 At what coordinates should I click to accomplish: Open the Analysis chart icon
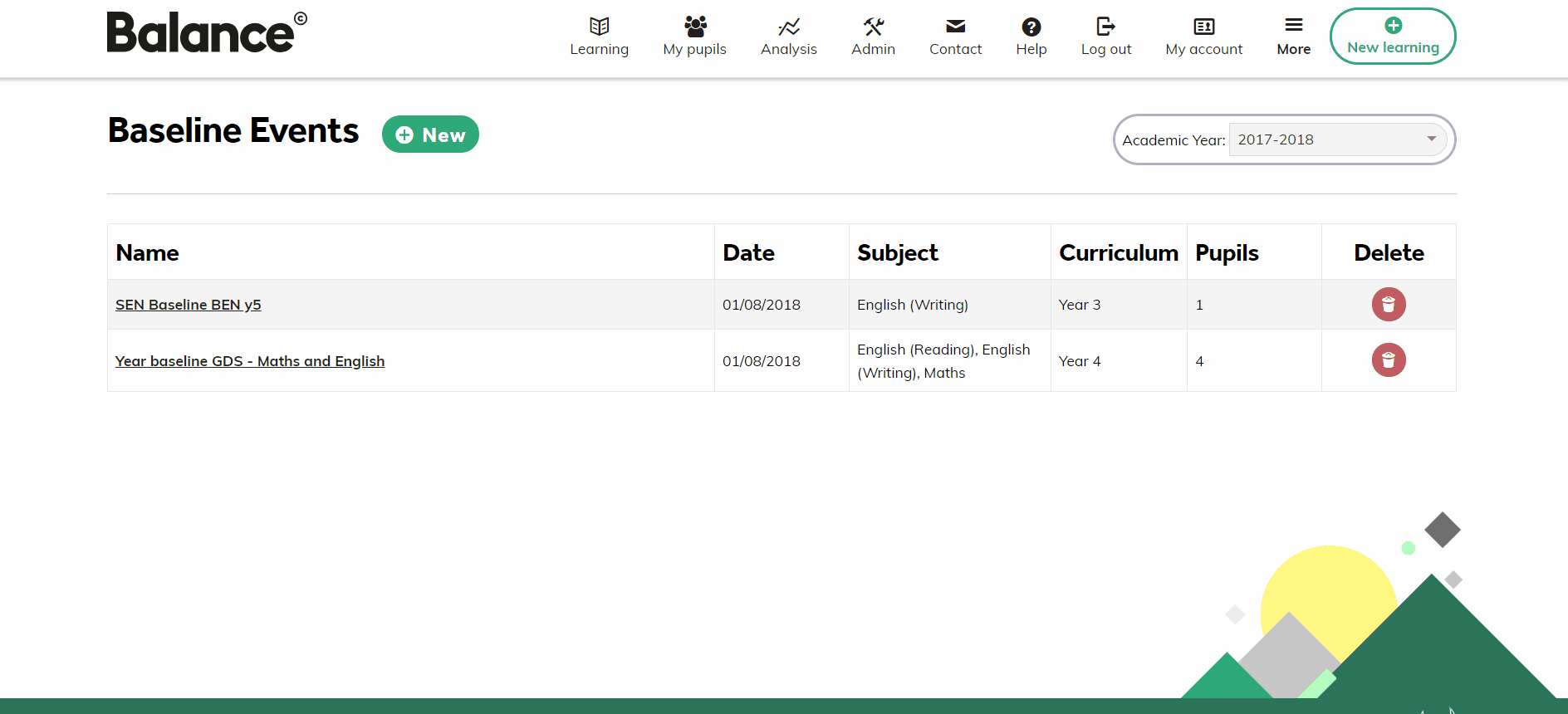pyautogui.click(x=788, y=27)
